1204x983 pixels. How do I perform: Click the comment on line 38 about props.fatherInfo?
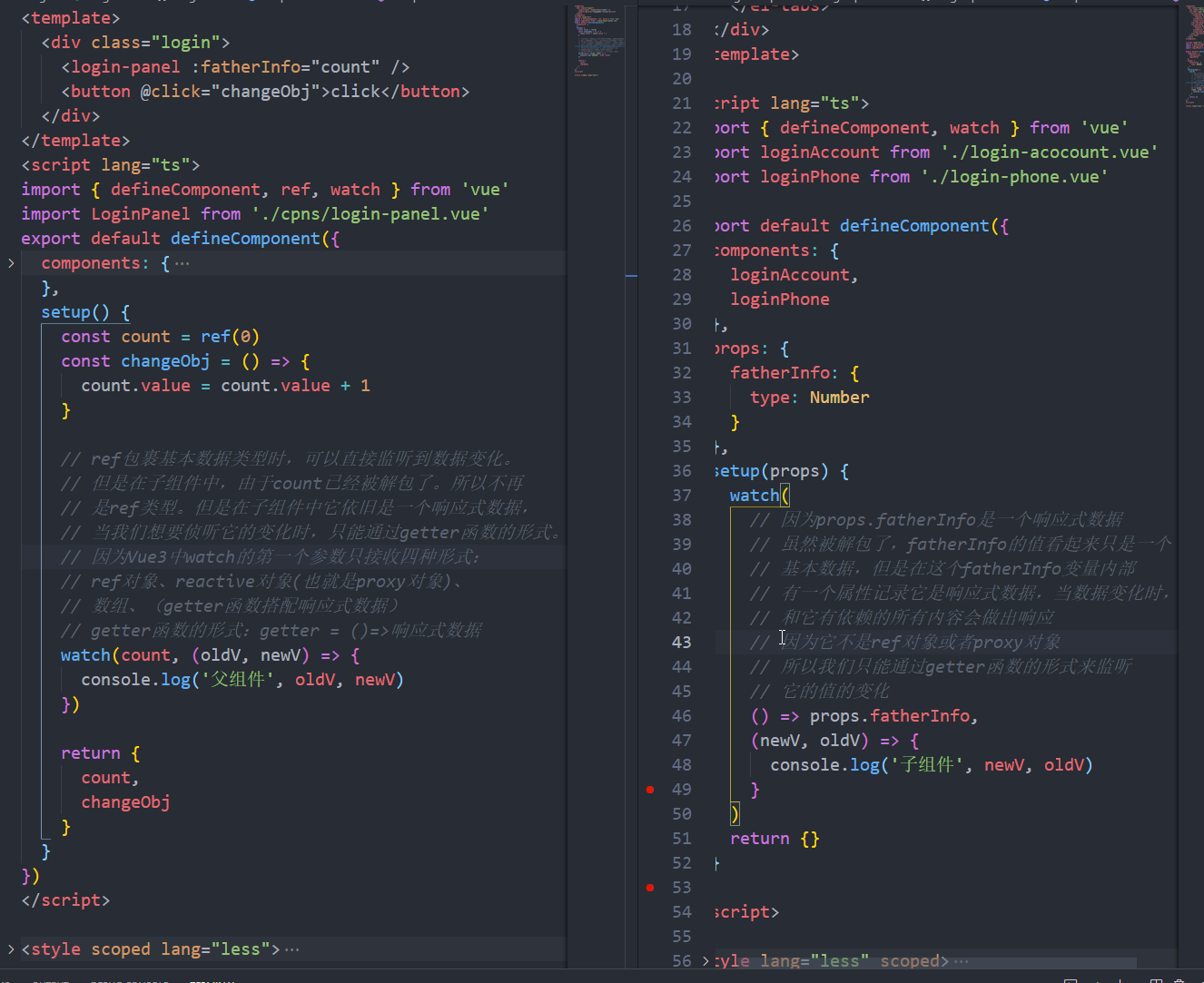[937, 520]
